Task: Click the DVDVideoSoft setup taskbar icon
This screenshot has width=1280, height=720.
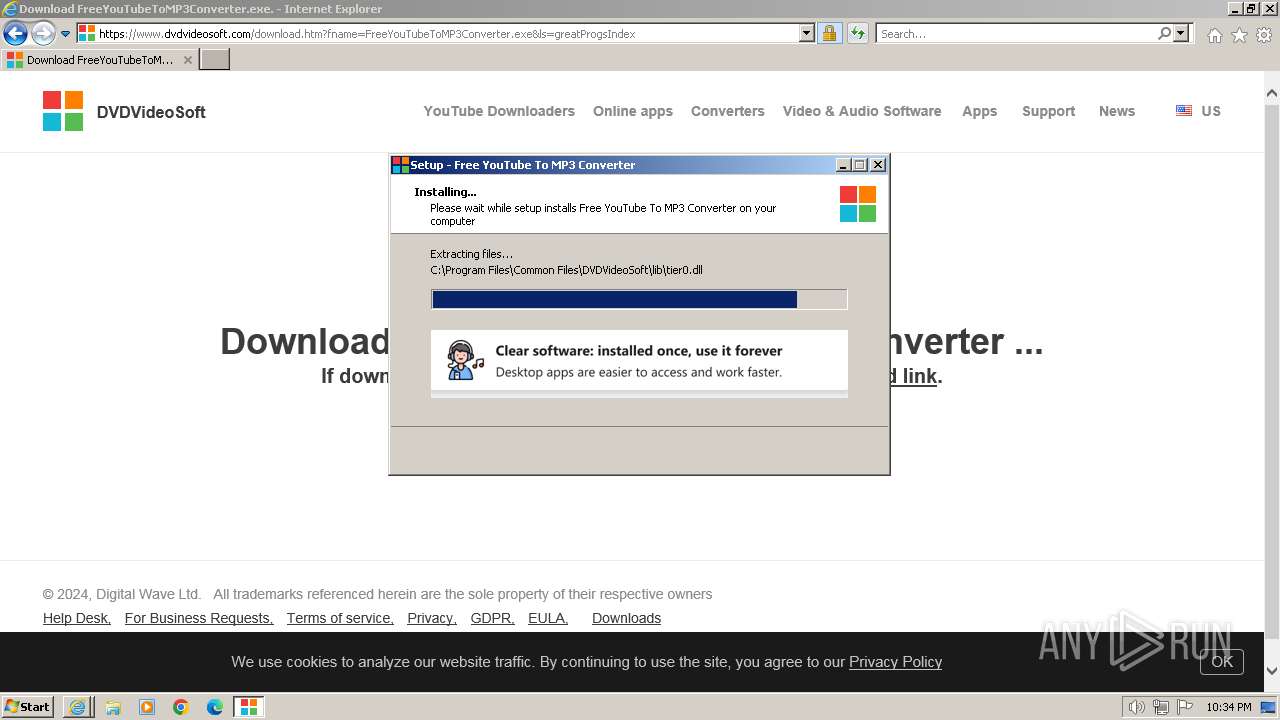Action: [249, 707]
